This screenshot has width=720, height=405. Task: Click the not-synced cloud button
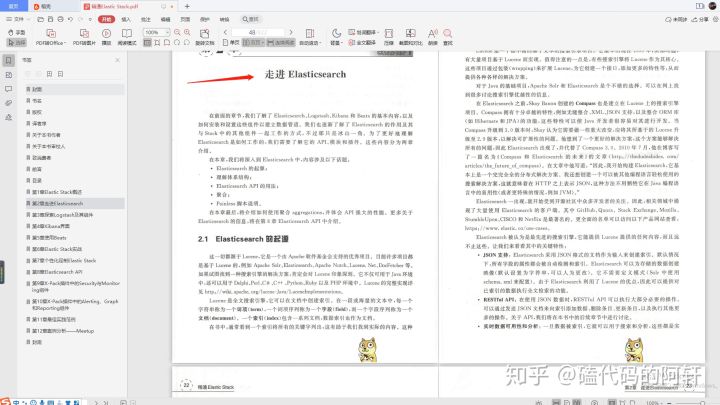676,19
